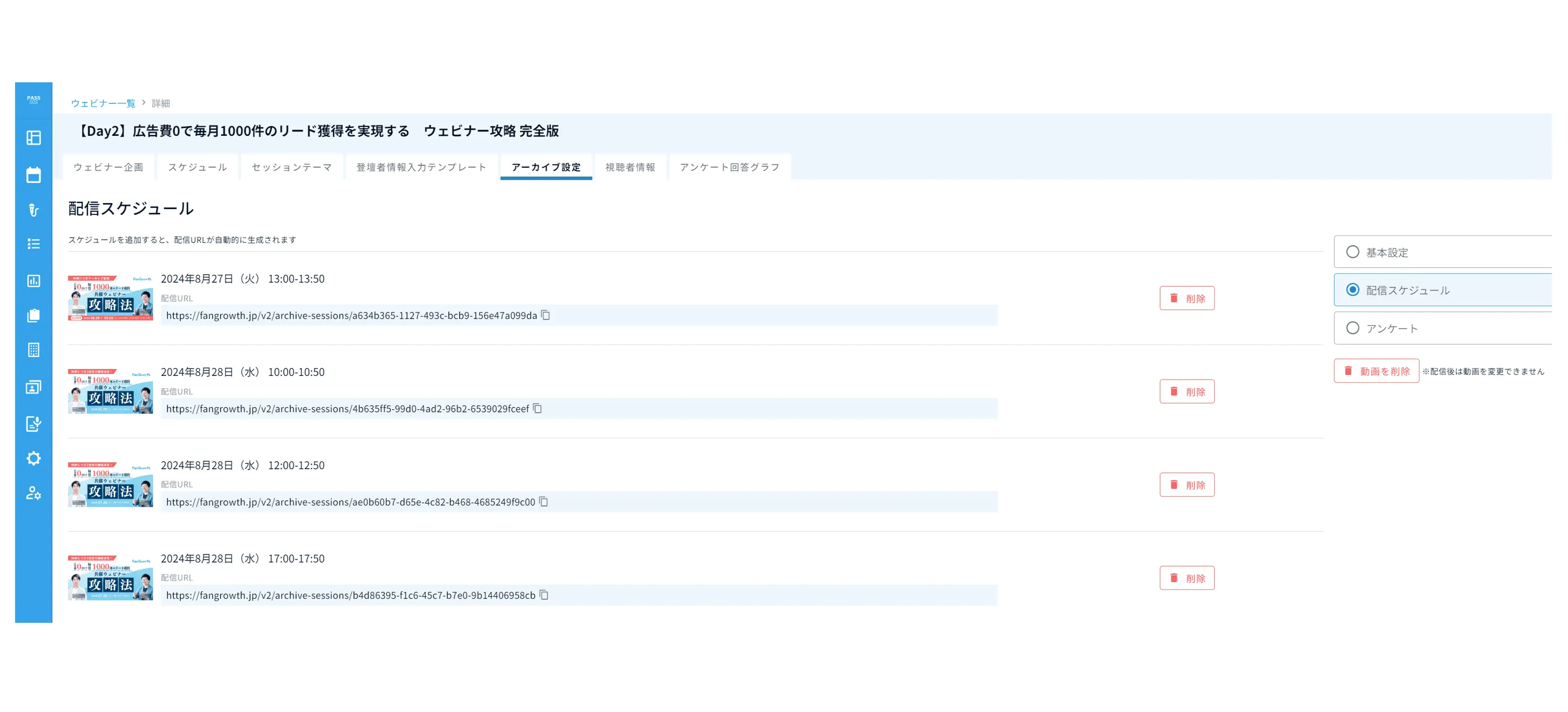
Task: Delete the August 28 12:00-12:50 schedule
Action: [x=1186, y=485]
